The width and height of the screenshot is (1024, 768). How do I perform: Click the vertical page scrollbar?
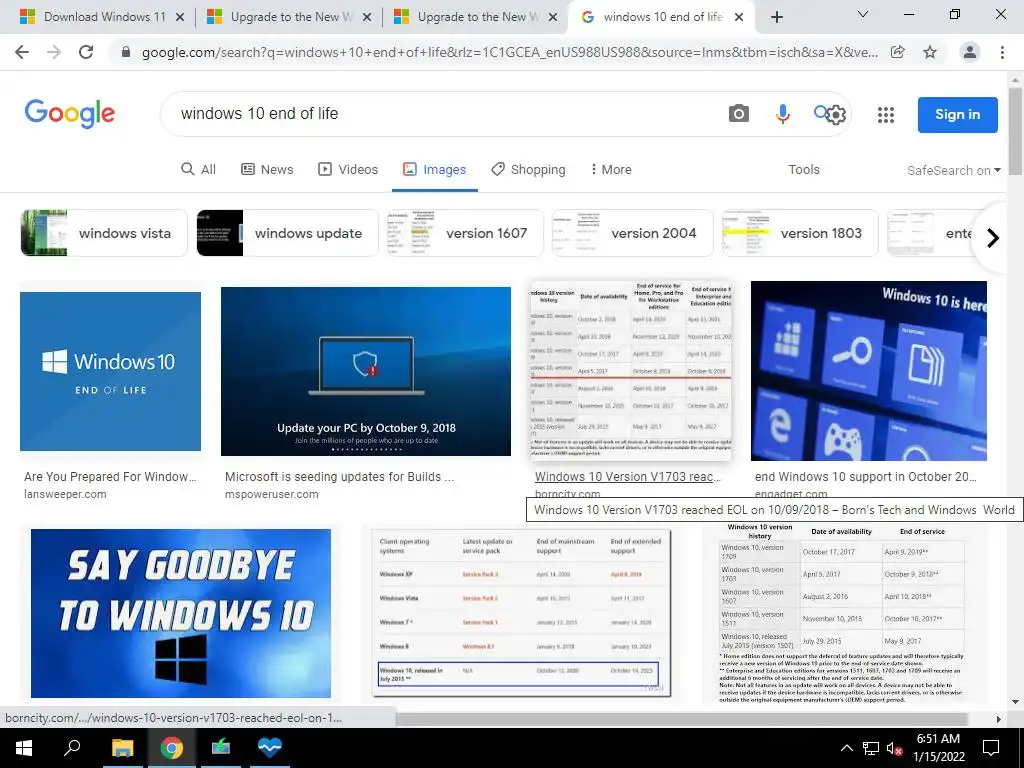(x=1015, y=131)
